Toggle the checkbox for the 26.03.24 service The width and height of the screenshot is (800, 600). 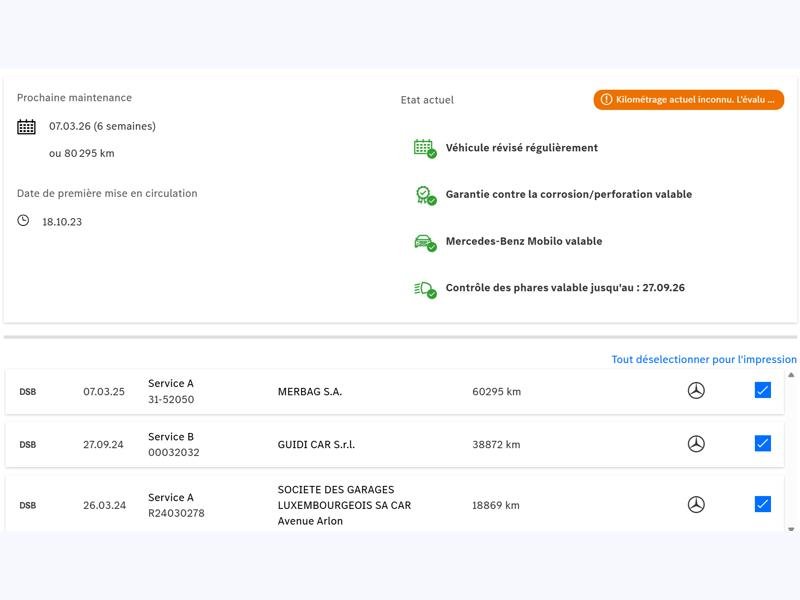(763, 505)
